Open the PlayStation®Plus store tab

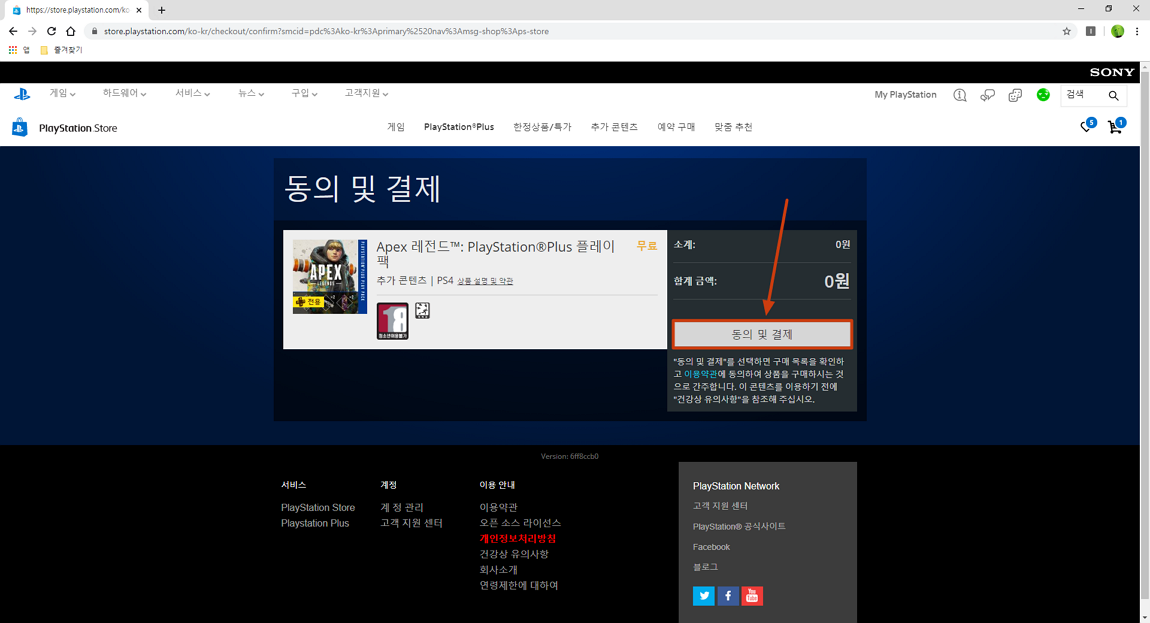point(459,127)
